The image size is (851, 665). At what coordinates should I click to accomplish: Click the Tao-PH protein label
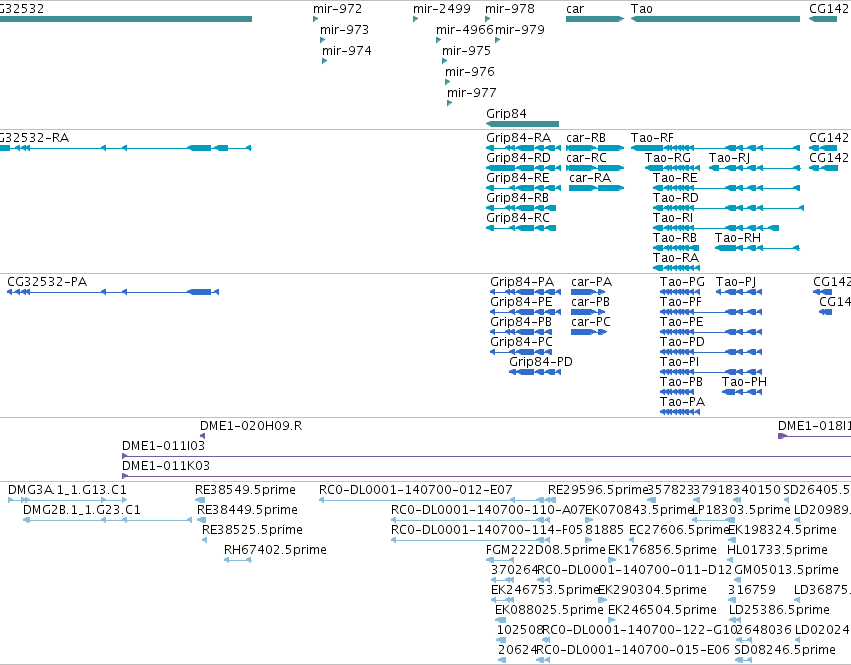pos(744,382)
